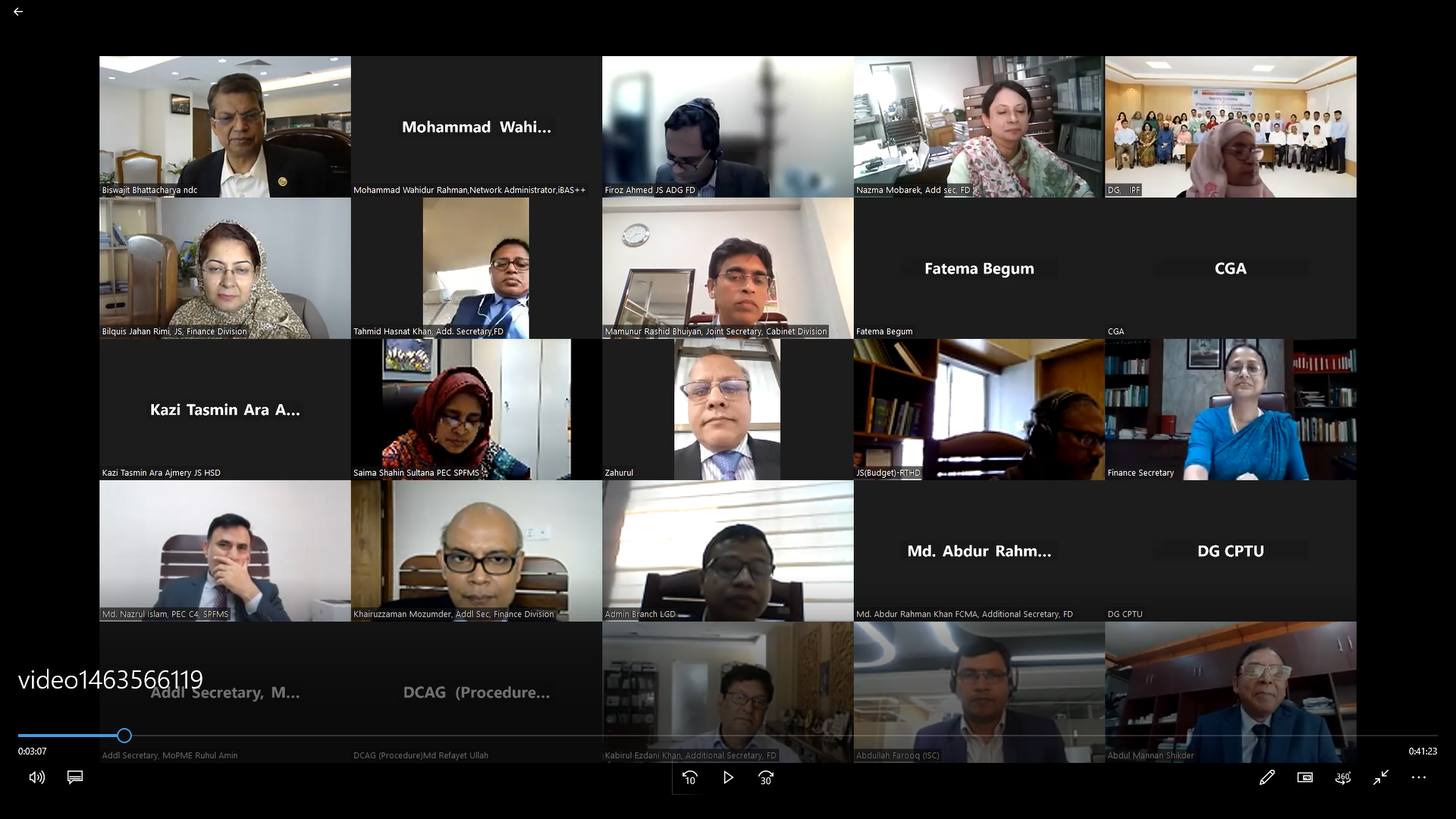Select the CGA participant tile

coord(1231,268)
